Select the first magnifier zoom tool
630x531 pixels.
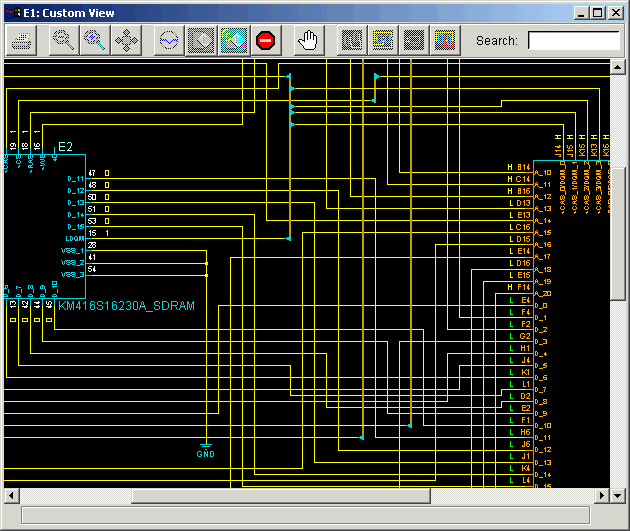pyautogui.click(x=63, y=41)
